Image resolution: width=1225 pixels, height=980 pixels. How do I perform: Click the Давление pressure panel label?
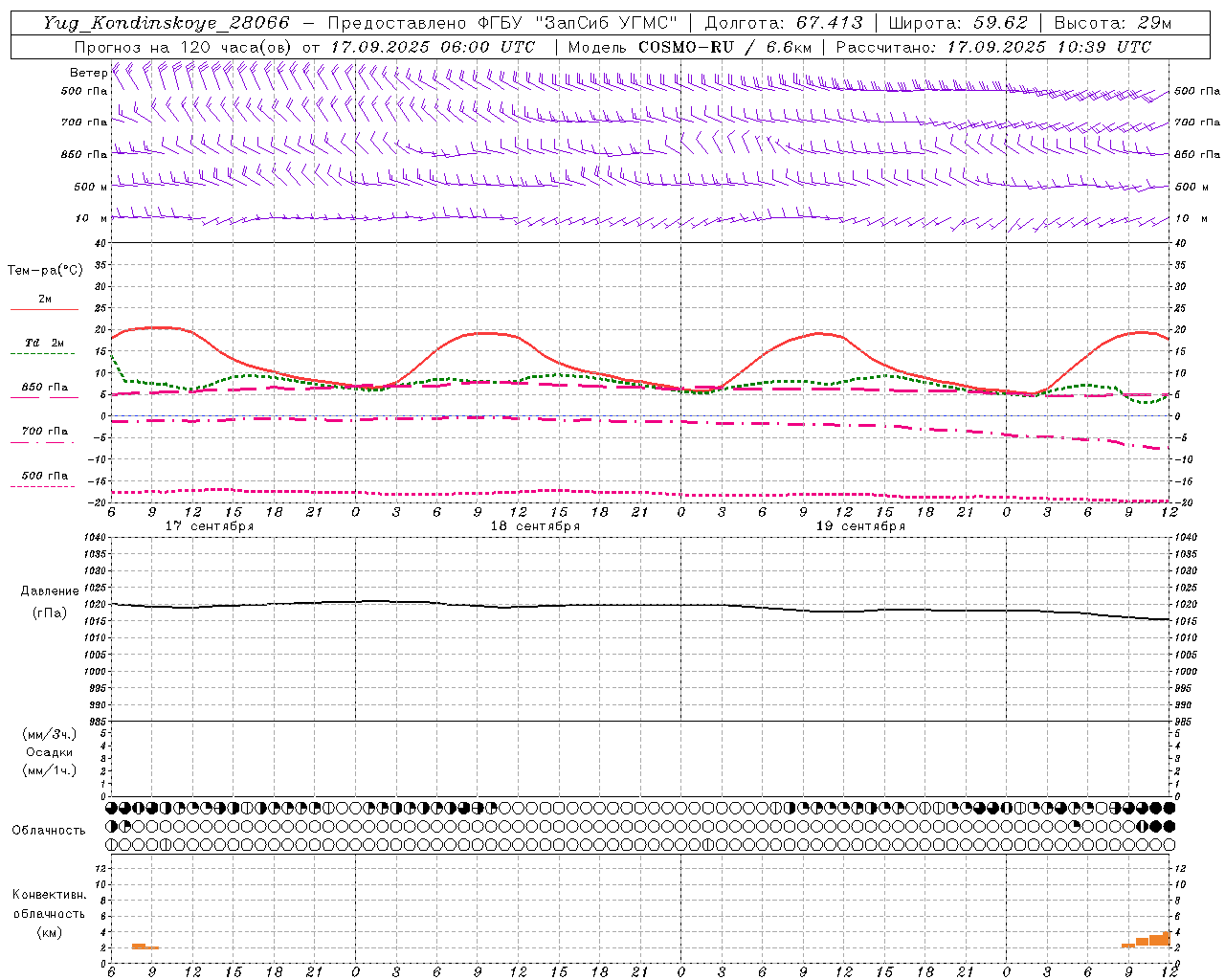50,591
